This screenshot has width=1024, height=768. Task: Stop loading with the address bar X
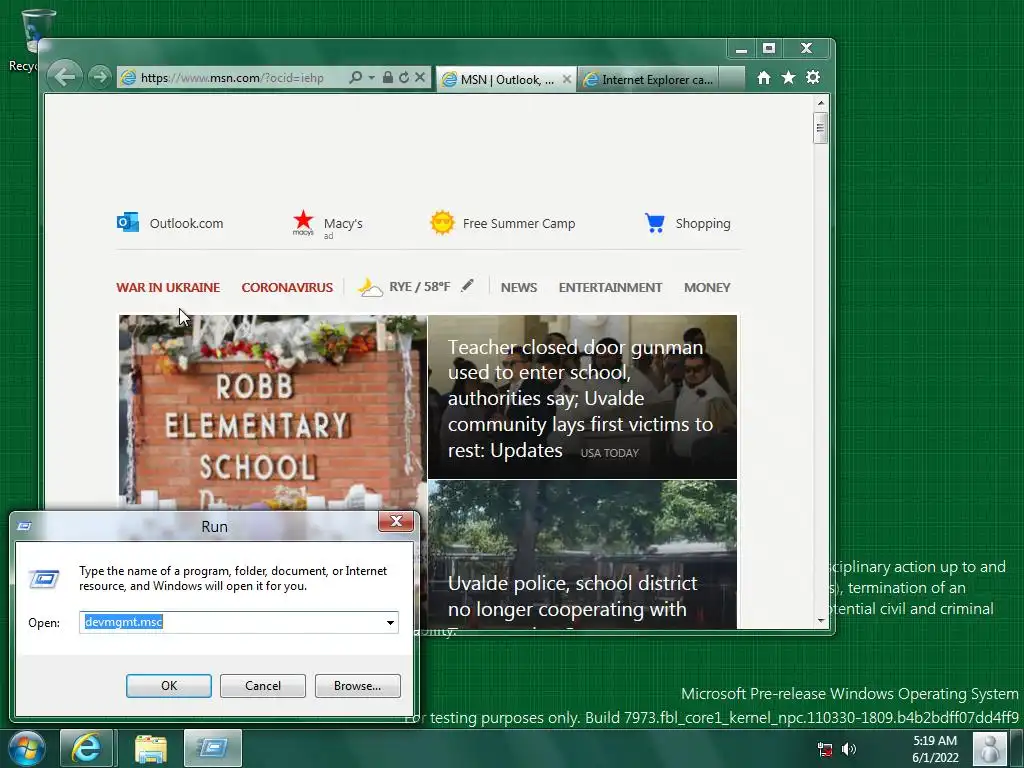tap(420, 78)
